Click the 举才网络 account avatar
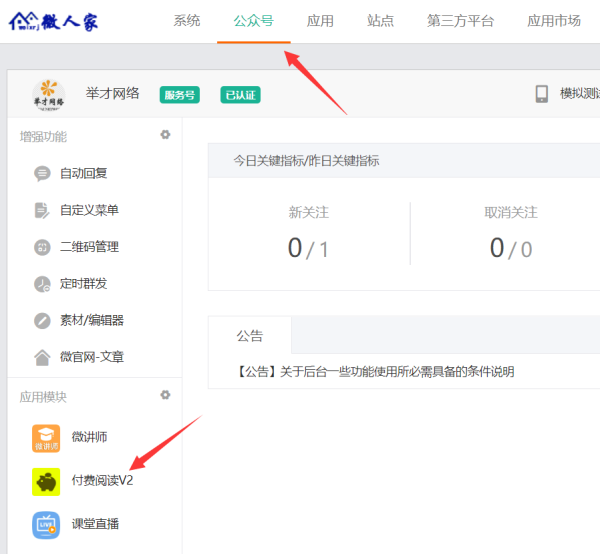The height and width of the screenshot is (554, 600). click(x=49, y=95)
